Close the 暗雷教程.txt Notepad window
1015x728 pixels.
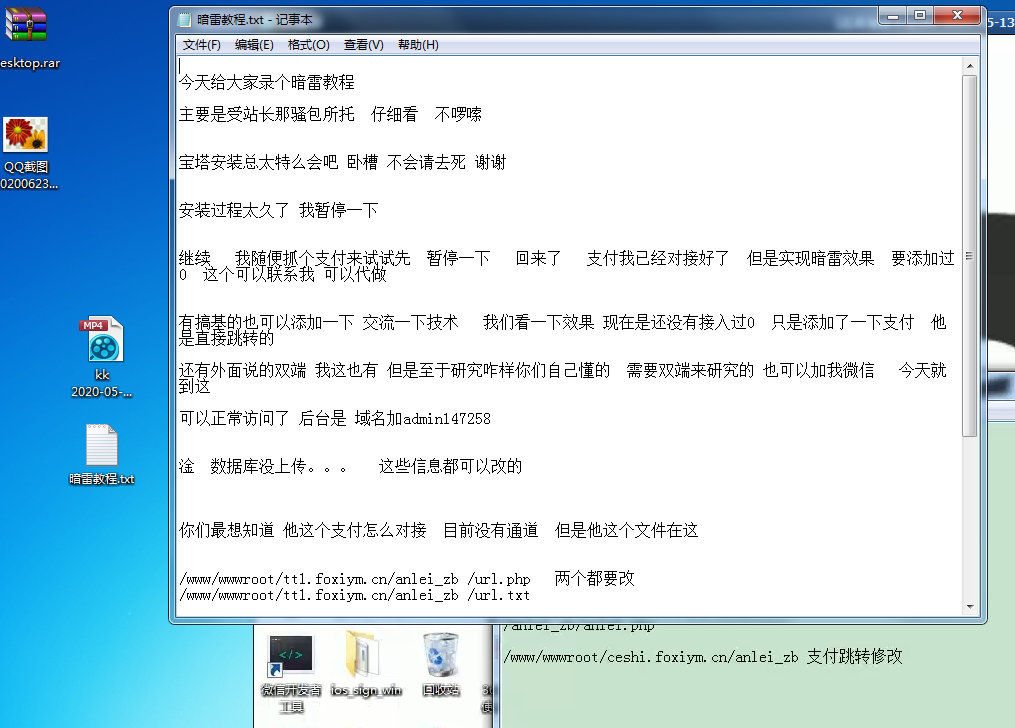coord(958,16)
